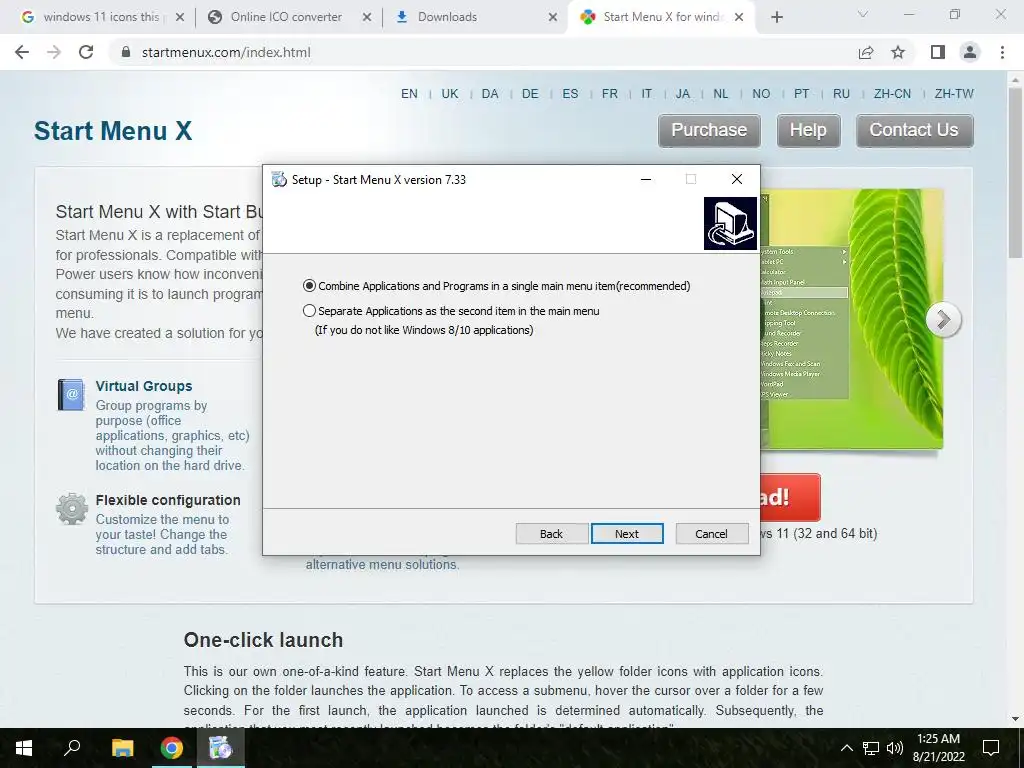Open the Virtual Groups heading
The width and height of the screenshot is (1024, 768).
(x=144, y=386)
